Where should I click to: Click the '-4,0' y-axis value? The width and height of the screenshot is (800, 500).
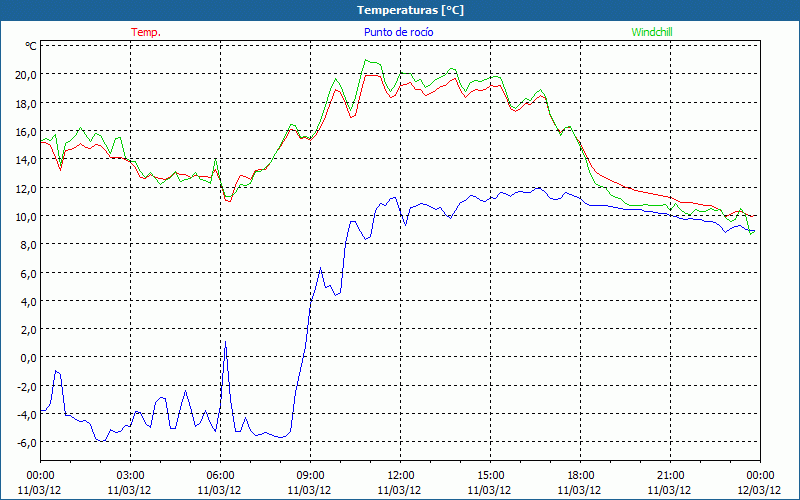click(x=28, y=415)
